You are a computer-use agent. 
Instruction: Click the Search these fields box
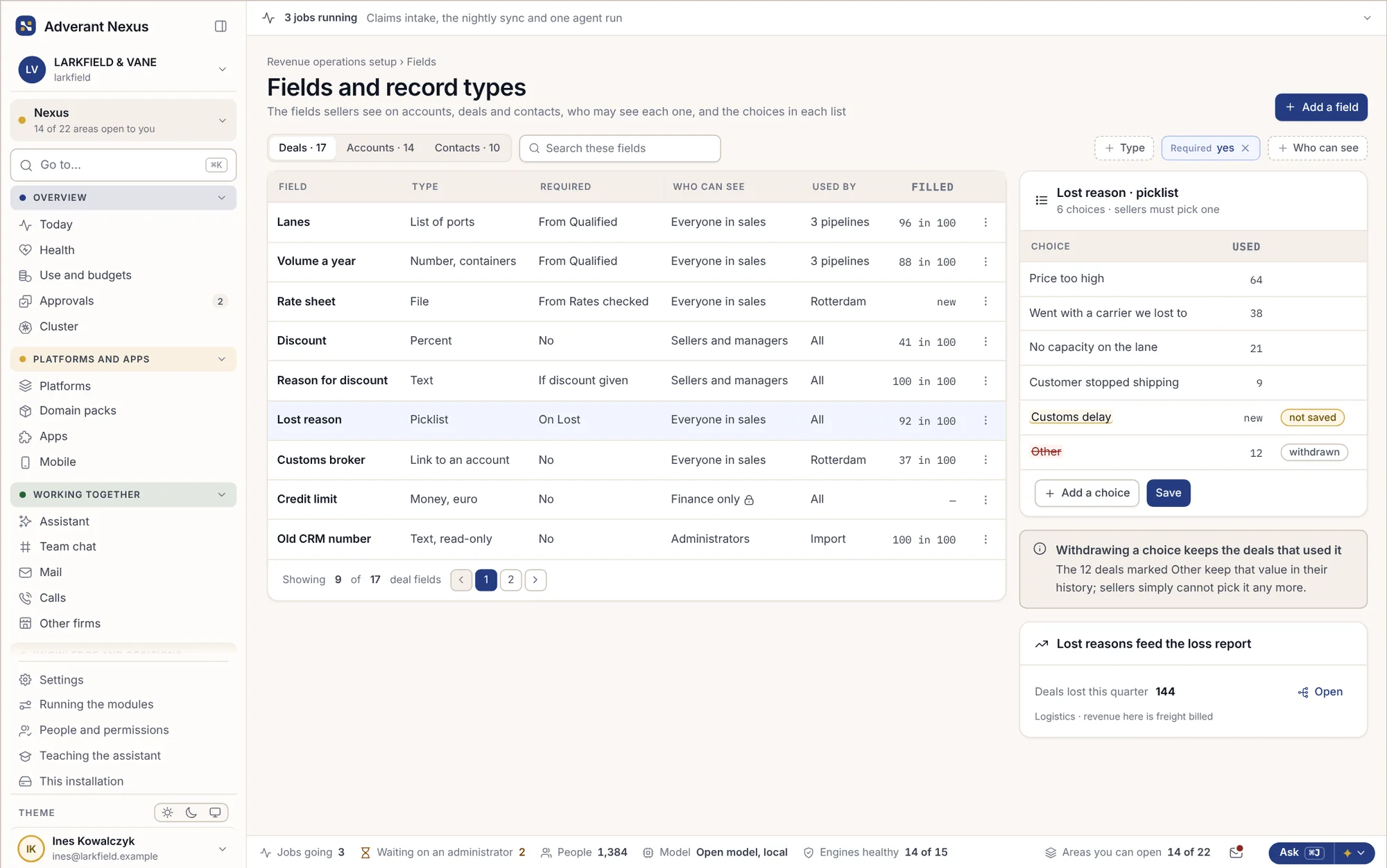pyautogui.click(x=620, y=148)
